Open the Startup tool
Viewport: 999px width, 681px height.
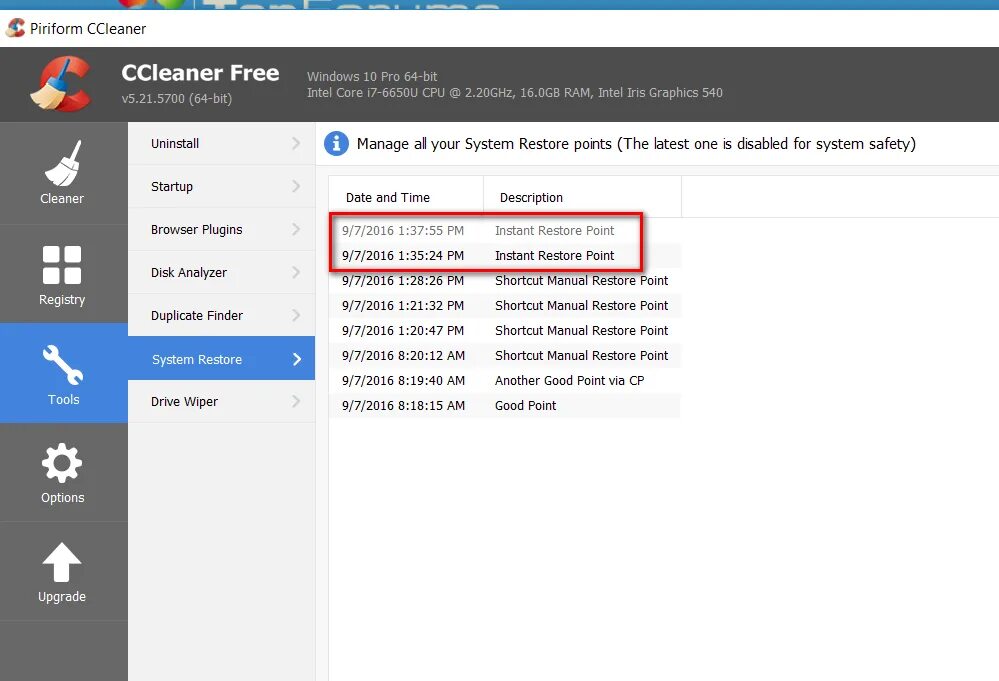coord(221,186)
